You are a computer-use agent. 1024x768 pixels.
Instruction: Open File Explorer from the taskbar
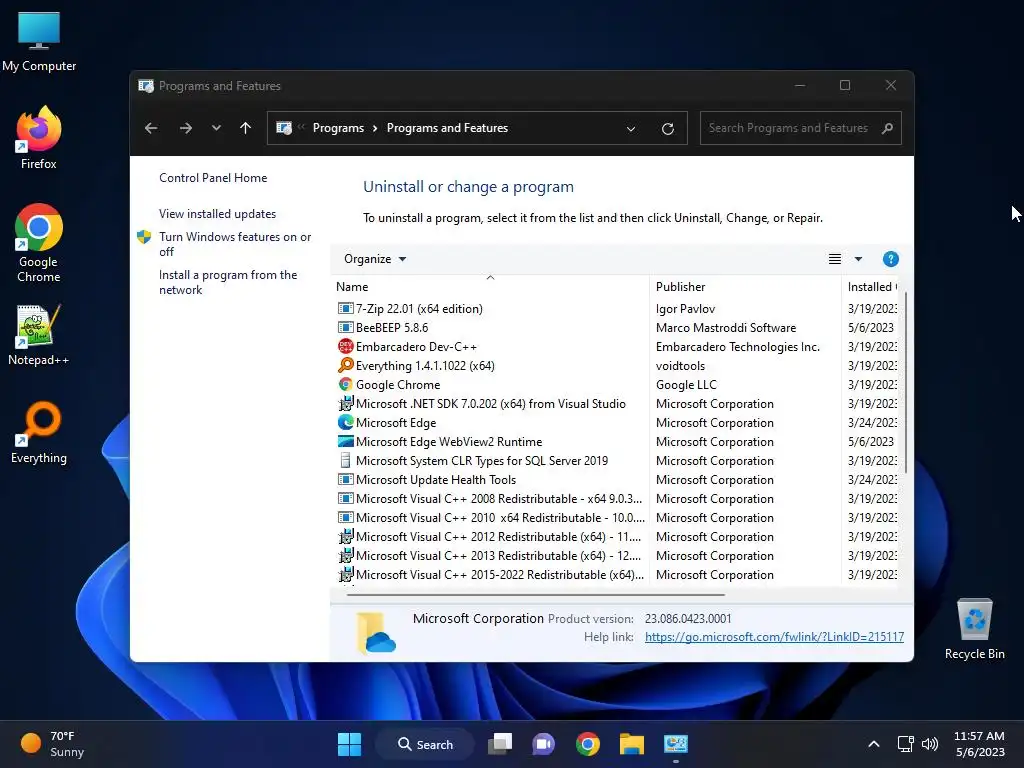pyautogui.click(x=632, y=744)
